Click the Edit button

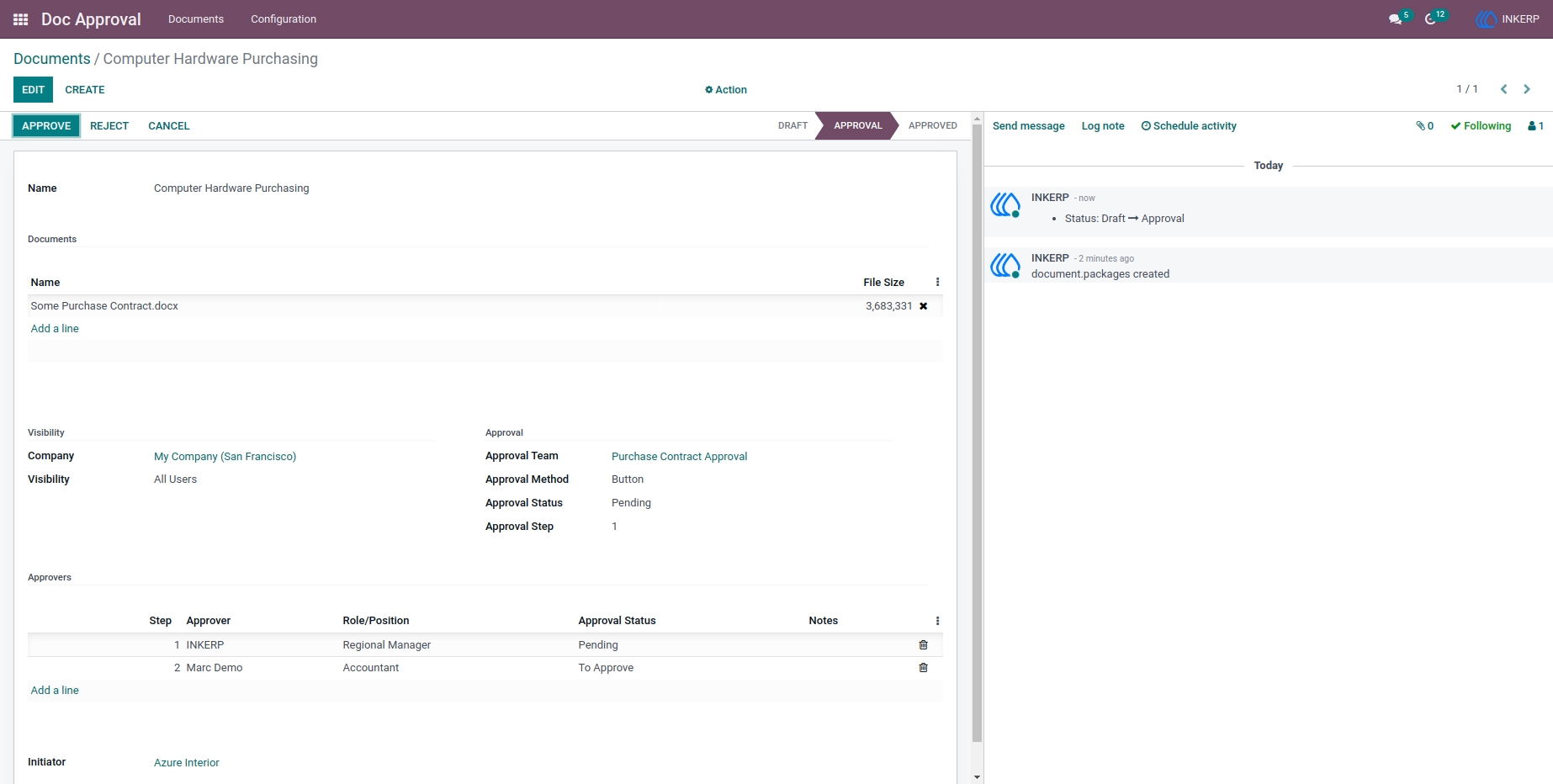pyautogui.click(x=33, y=90)
